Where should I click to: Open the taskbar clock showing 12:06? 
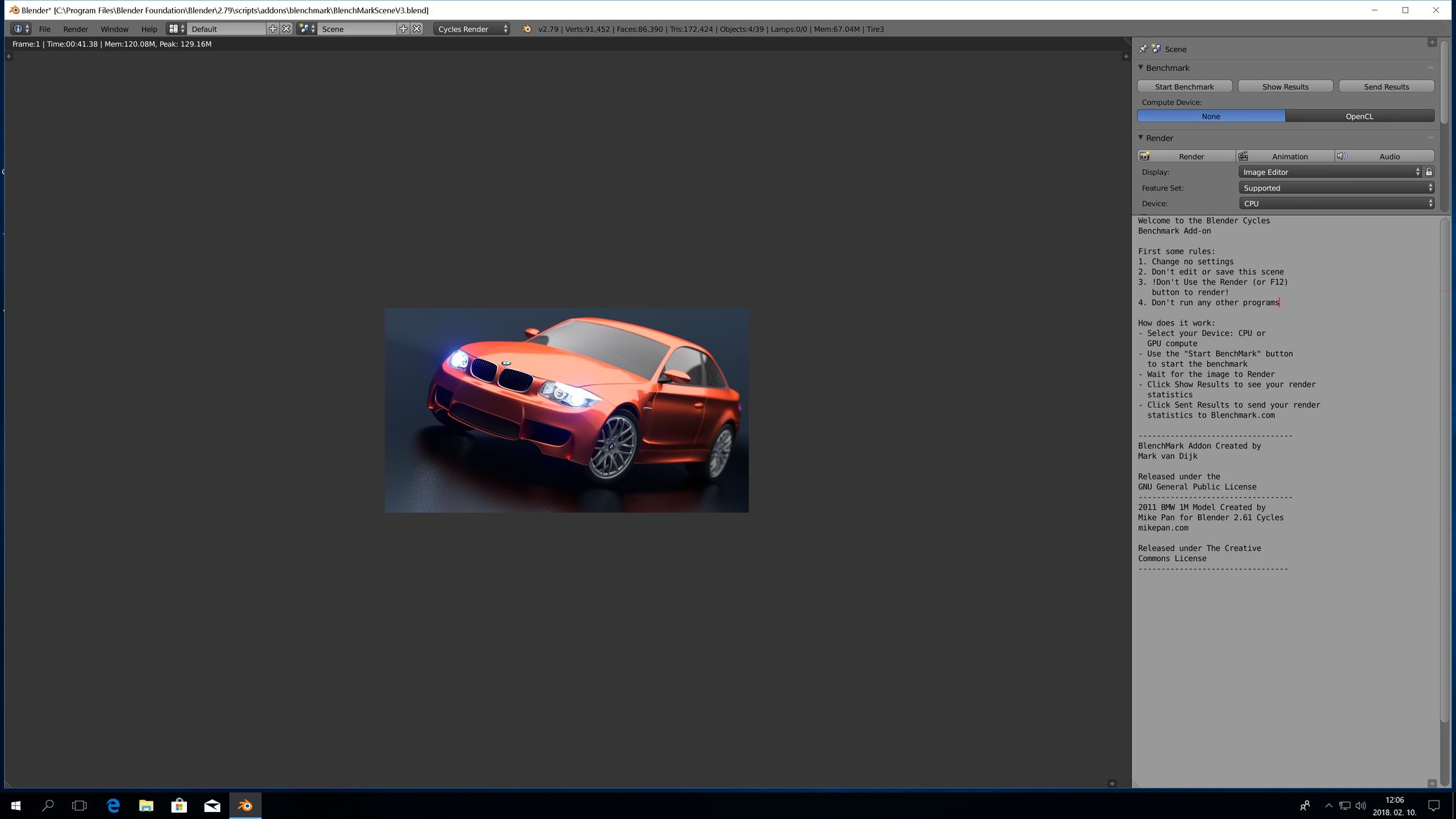[x=1394, y=806]
